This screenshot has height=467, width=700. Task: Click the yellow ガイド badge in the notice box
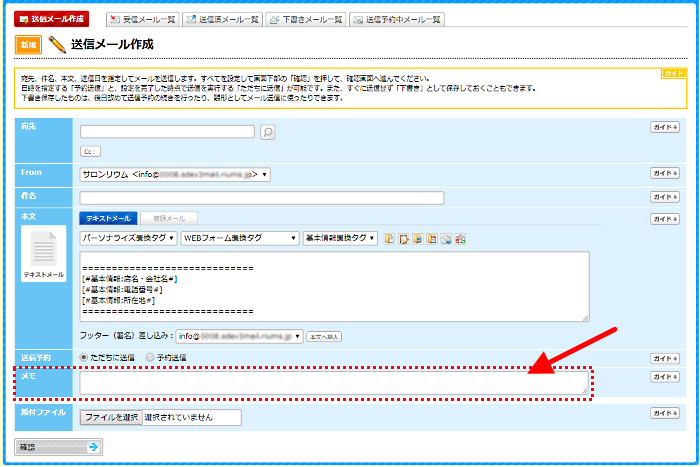[674, 74]
